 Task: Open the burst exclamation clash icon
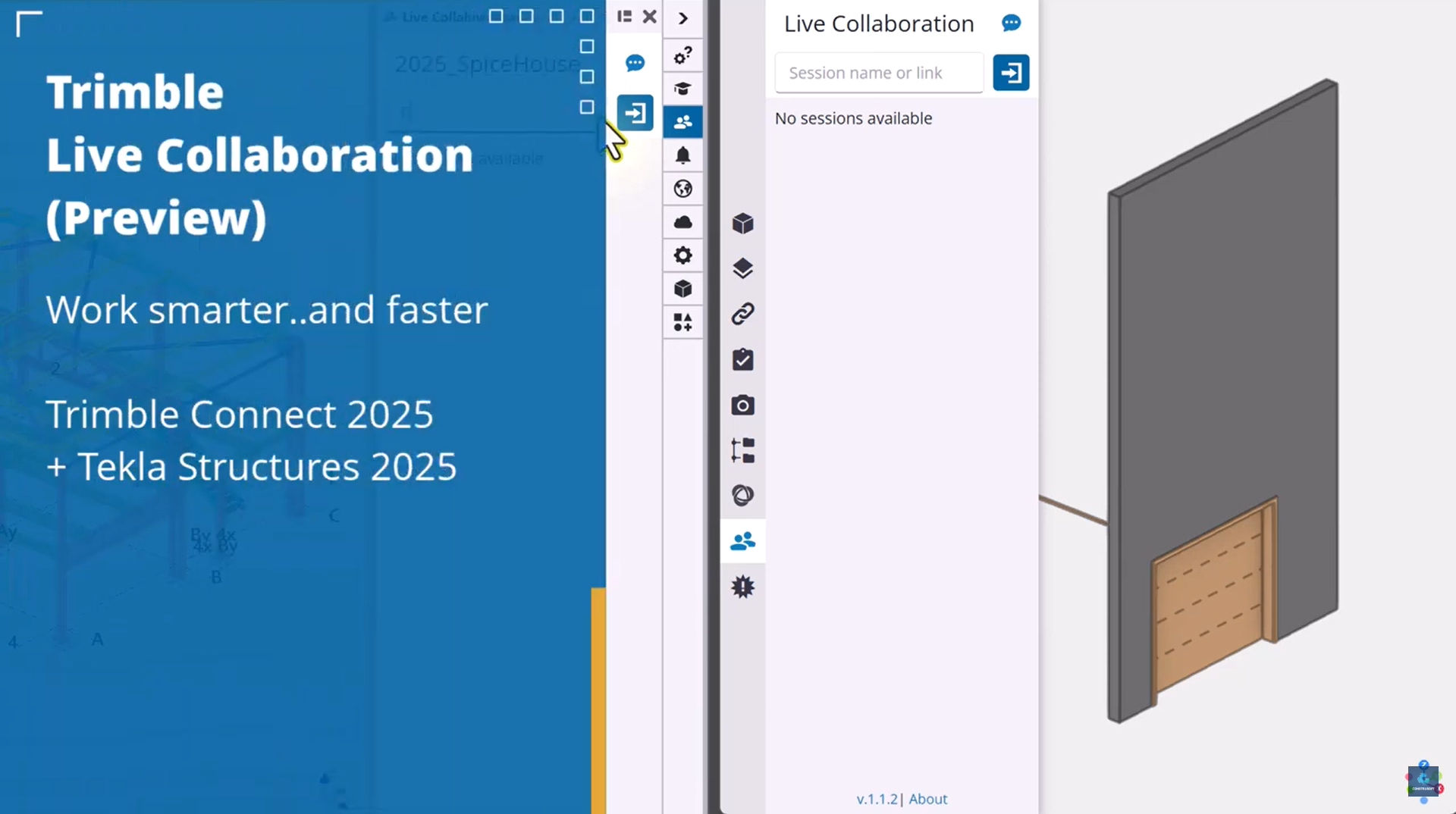click(742, 587)
